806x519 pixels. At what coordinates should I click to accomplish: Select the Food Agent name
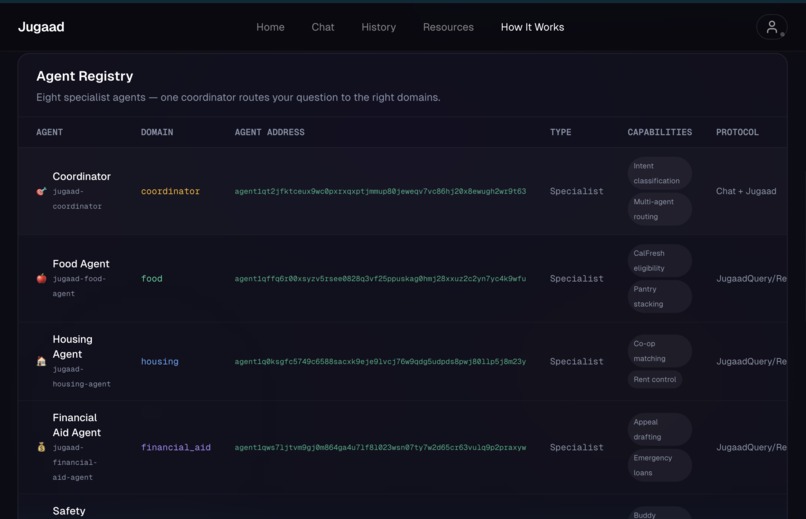(x=81, y=264)
